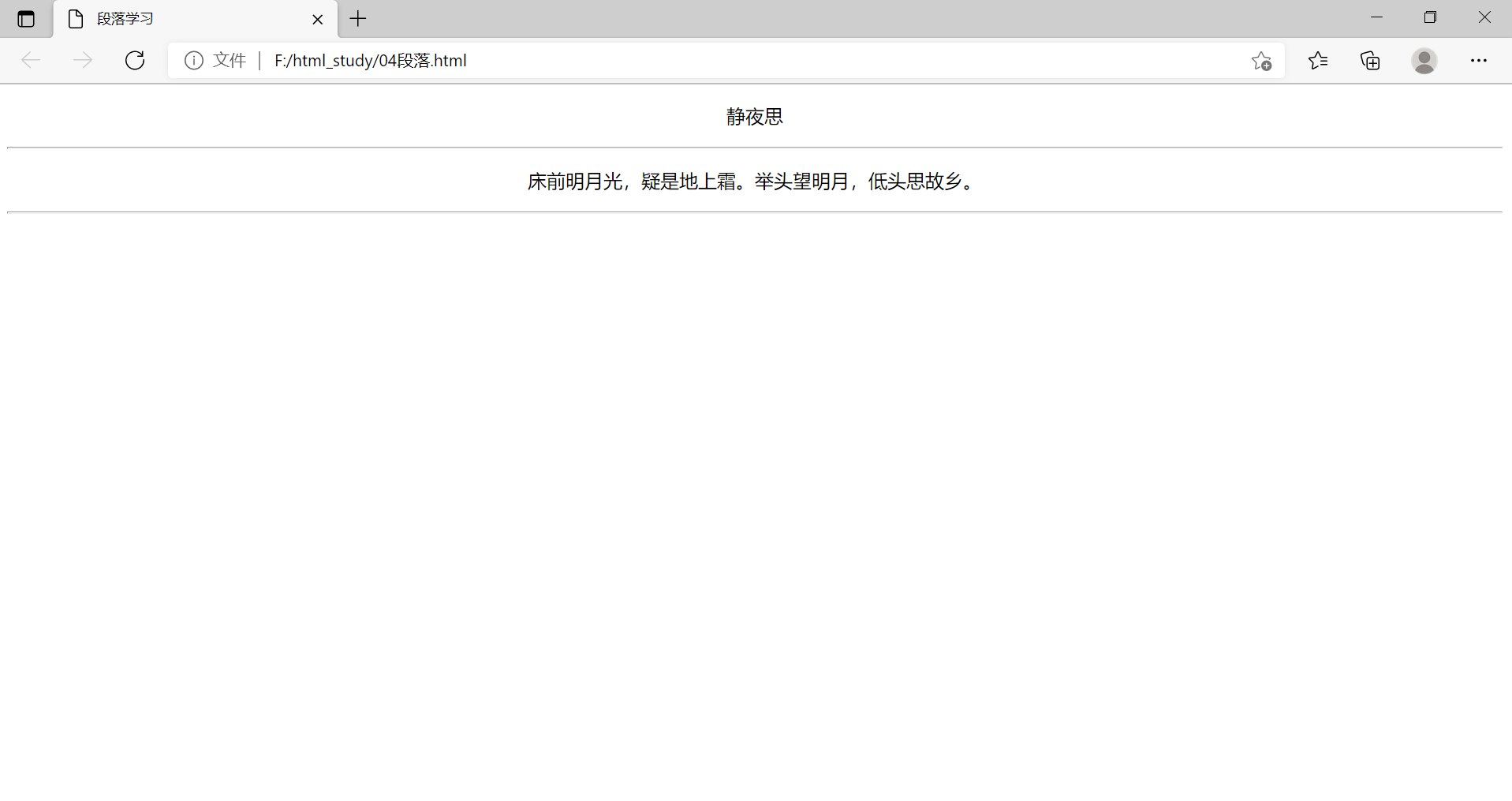Screen dimensions: 1512x801
Task: Click the horizontal rule below the title
Action: (x=753, y=146)
